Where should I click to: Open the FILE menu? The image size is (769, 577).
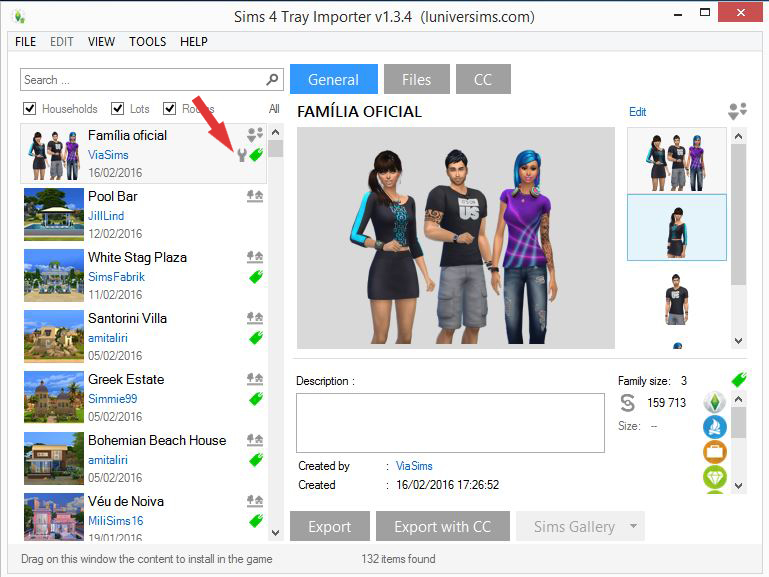click(26, 42)
